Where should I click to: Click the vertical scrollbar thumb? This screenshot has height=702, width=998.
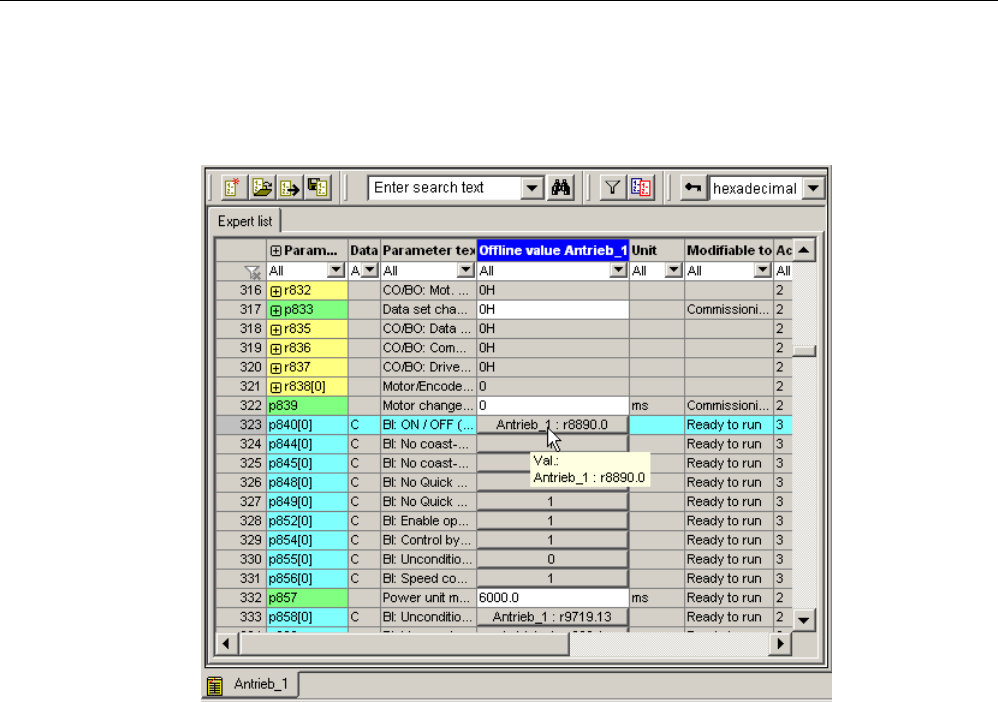coord(804,351)
